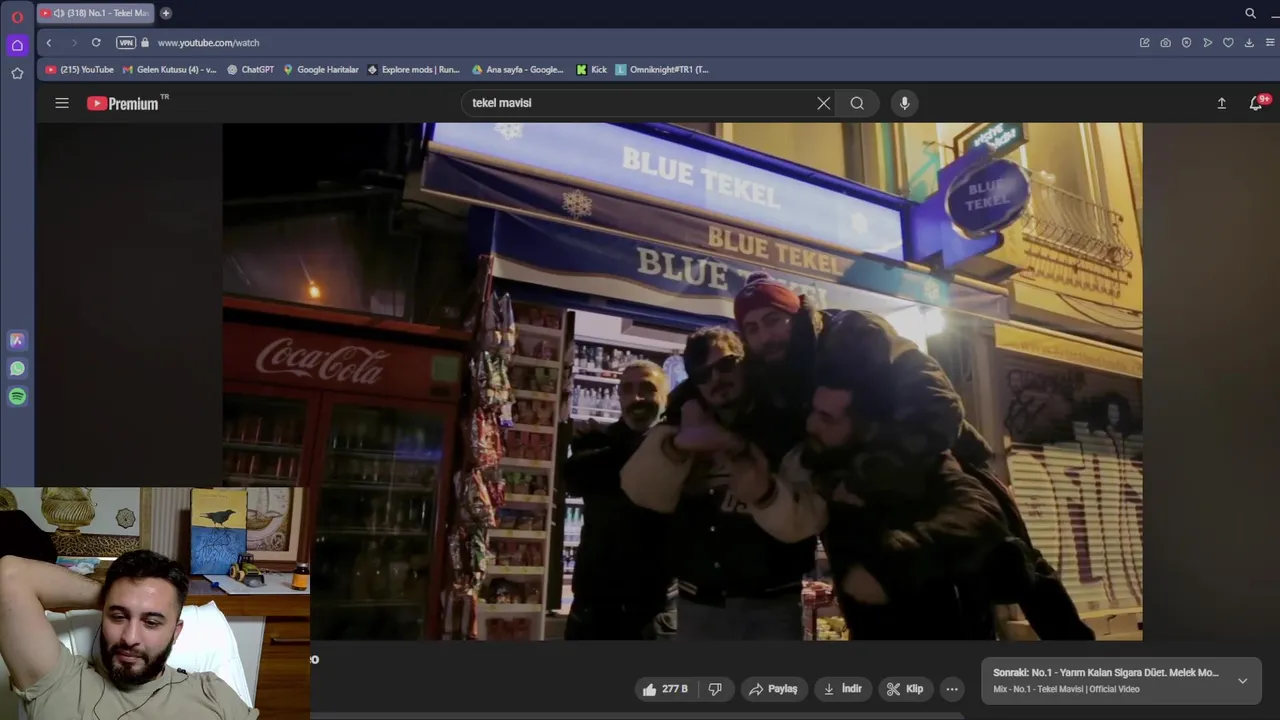The image size is (1280, 720).
Task: Toggle the Opera VPN badge
Action: (x=125, y=42)
